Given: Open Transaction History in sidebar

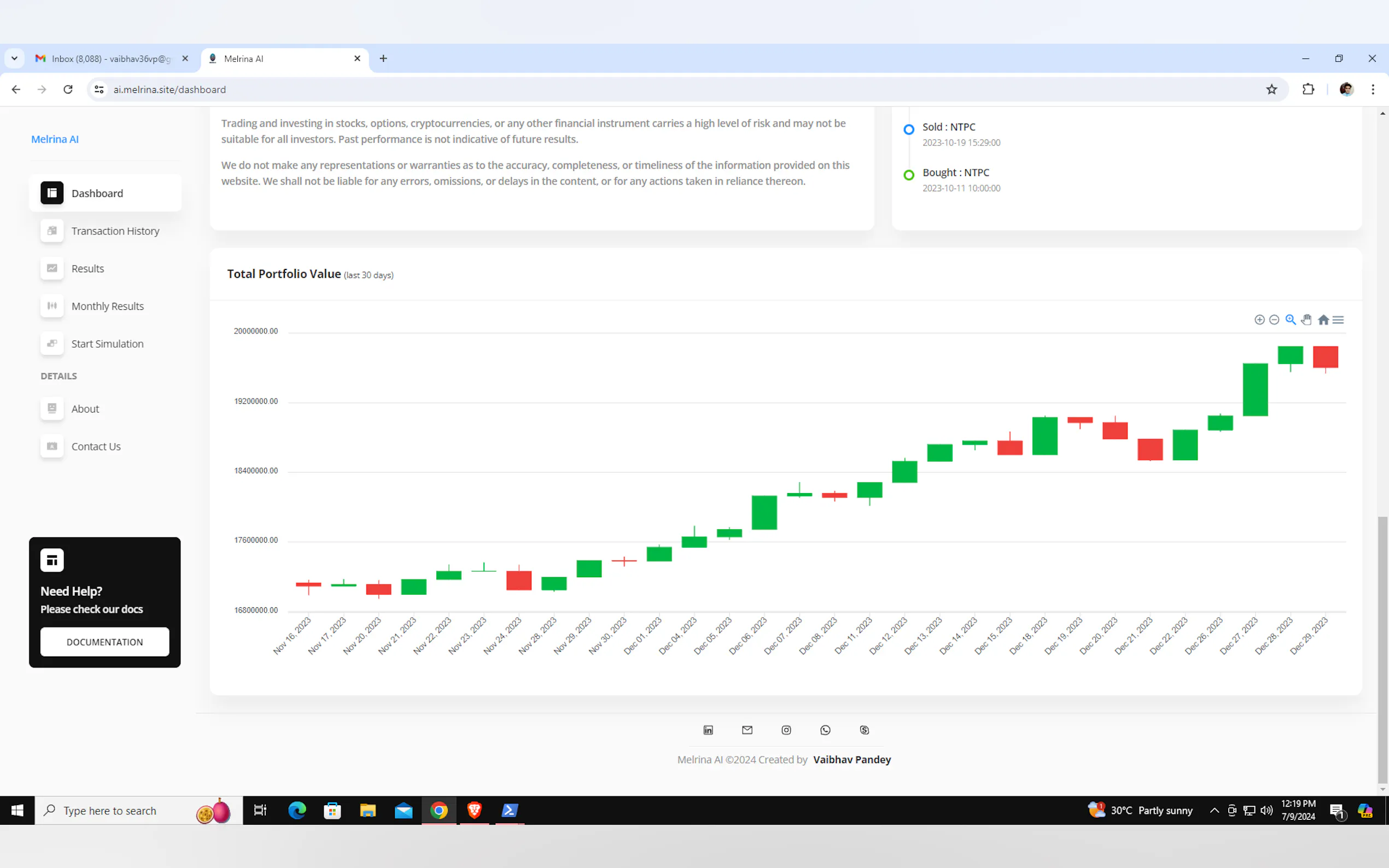Looking at the screenshot, I should (115, 231).
